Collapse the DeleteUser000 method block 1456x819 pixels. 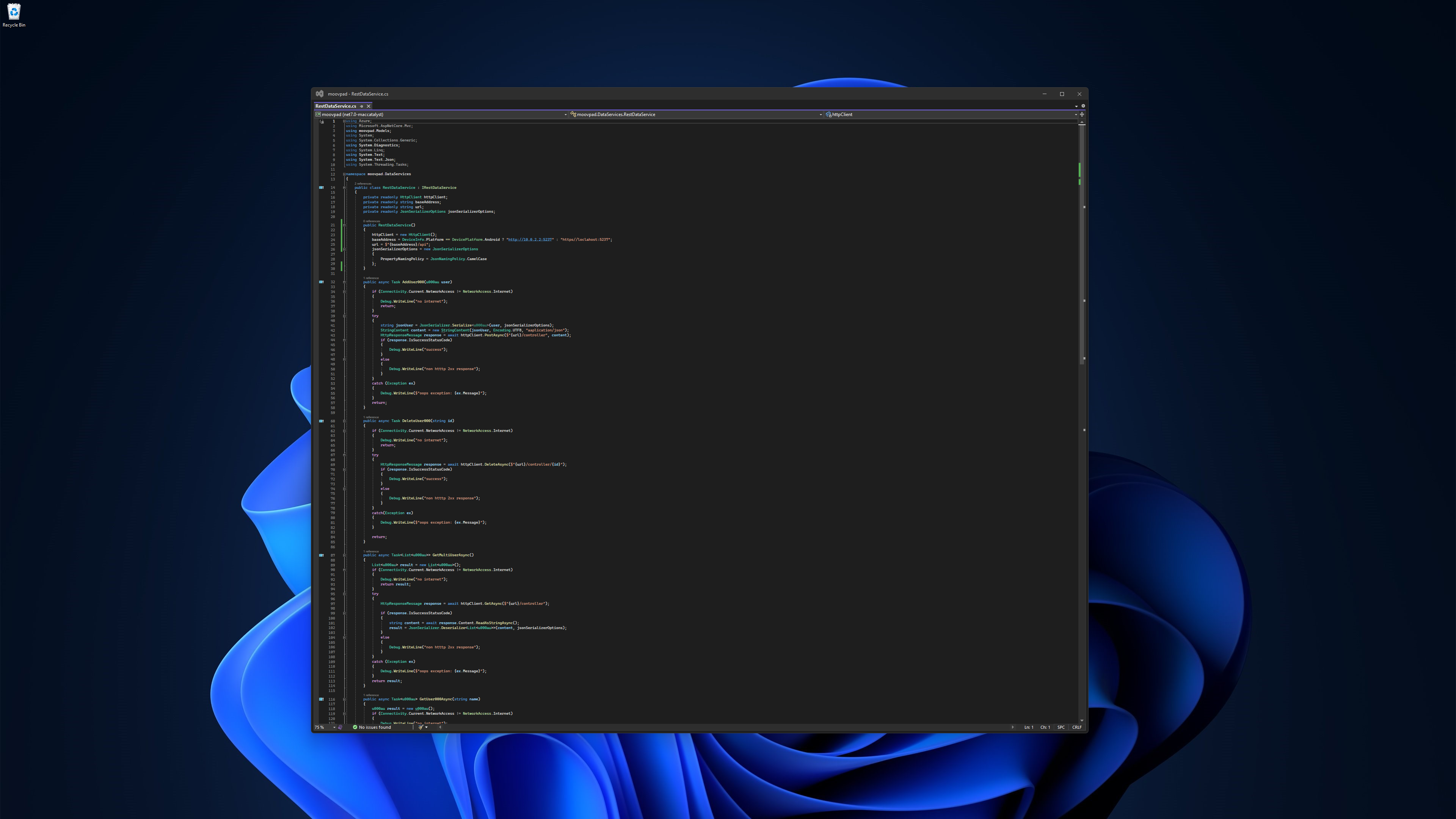(x=344, y=421)
